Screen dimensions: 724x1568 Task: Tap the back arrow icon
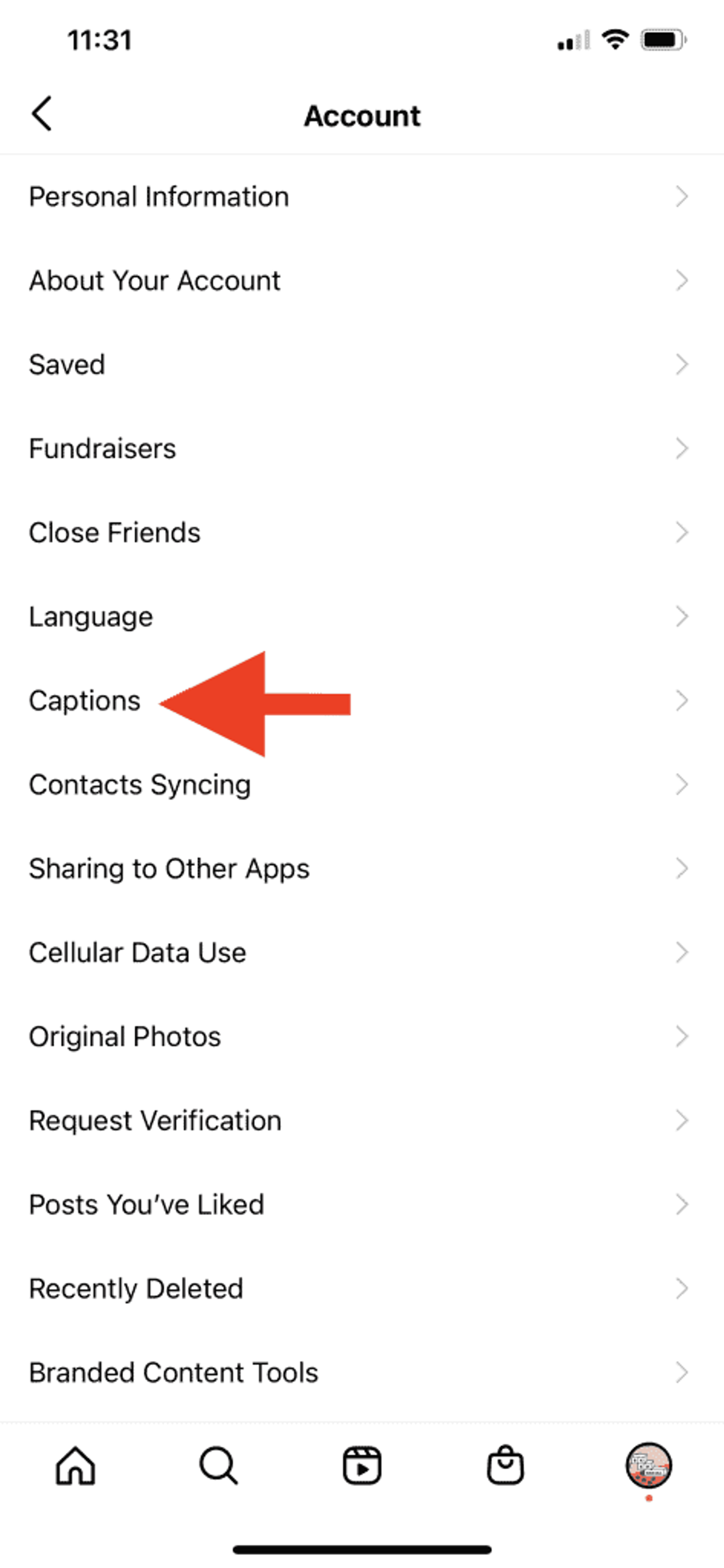coord(41,113)
